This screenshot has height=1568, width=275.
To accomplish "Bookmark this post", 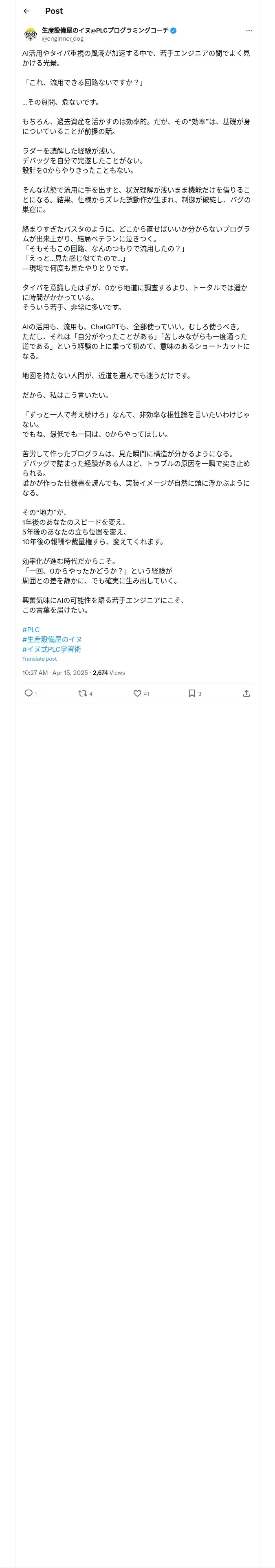I will (191, 693).
